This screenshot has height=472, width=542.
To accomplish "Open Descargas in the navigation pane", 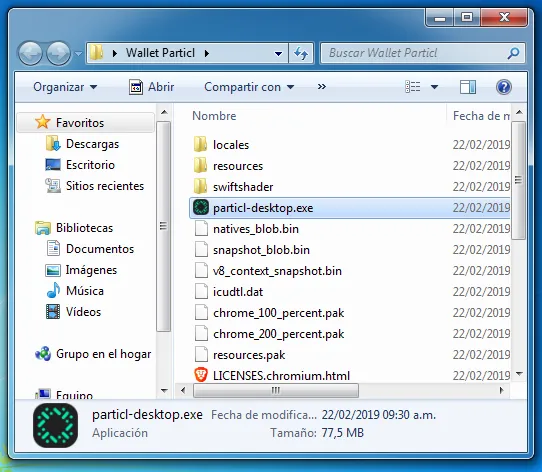I will pyautogui.click(x=92, y=144).
